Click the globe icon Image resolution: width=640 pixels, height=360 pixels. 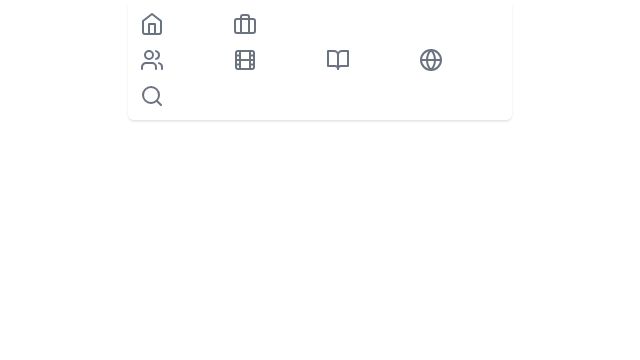point(431,60)
